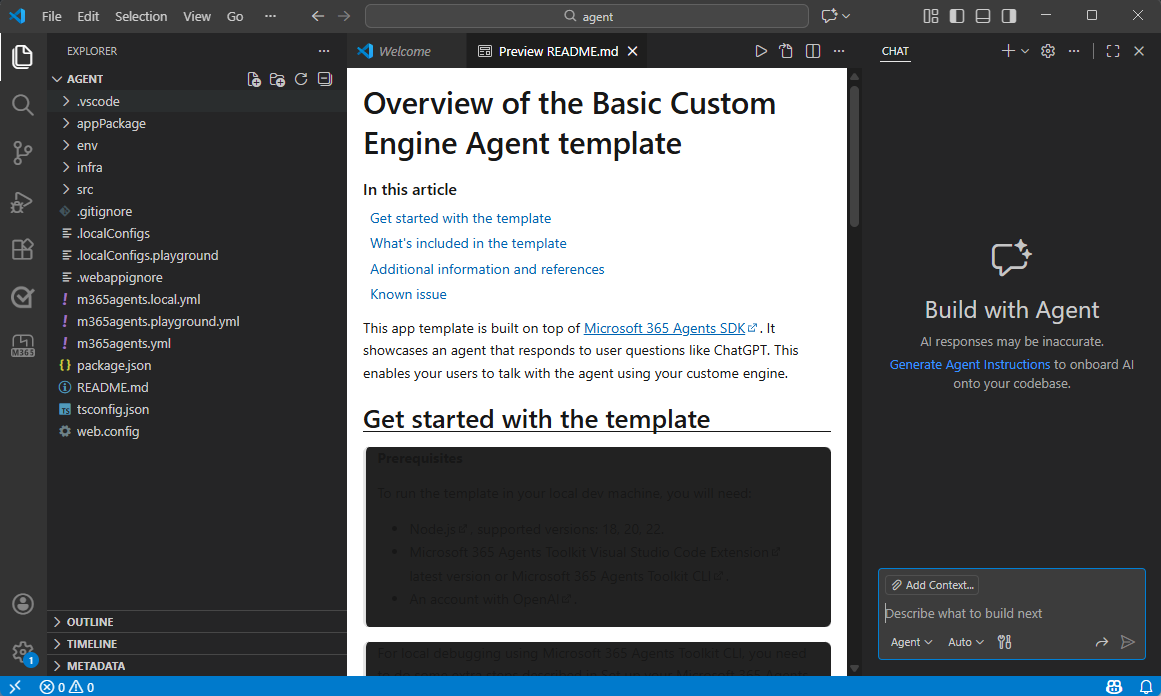Start a new chat with plus icon
Viewport: 1161px width, 696px height.
[1008, 51]
